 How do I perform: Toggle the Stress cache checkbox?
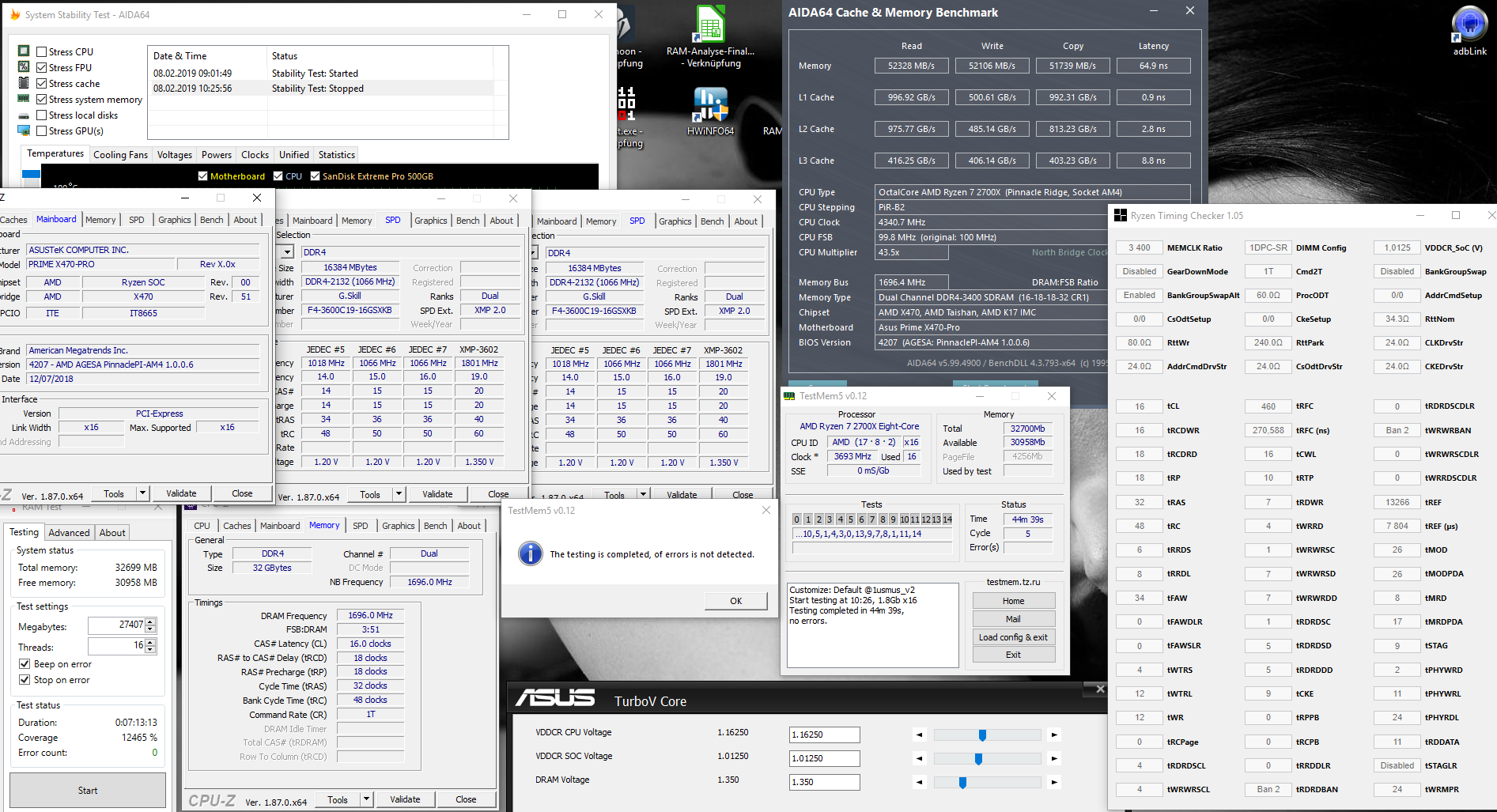[x=42, y=84]
